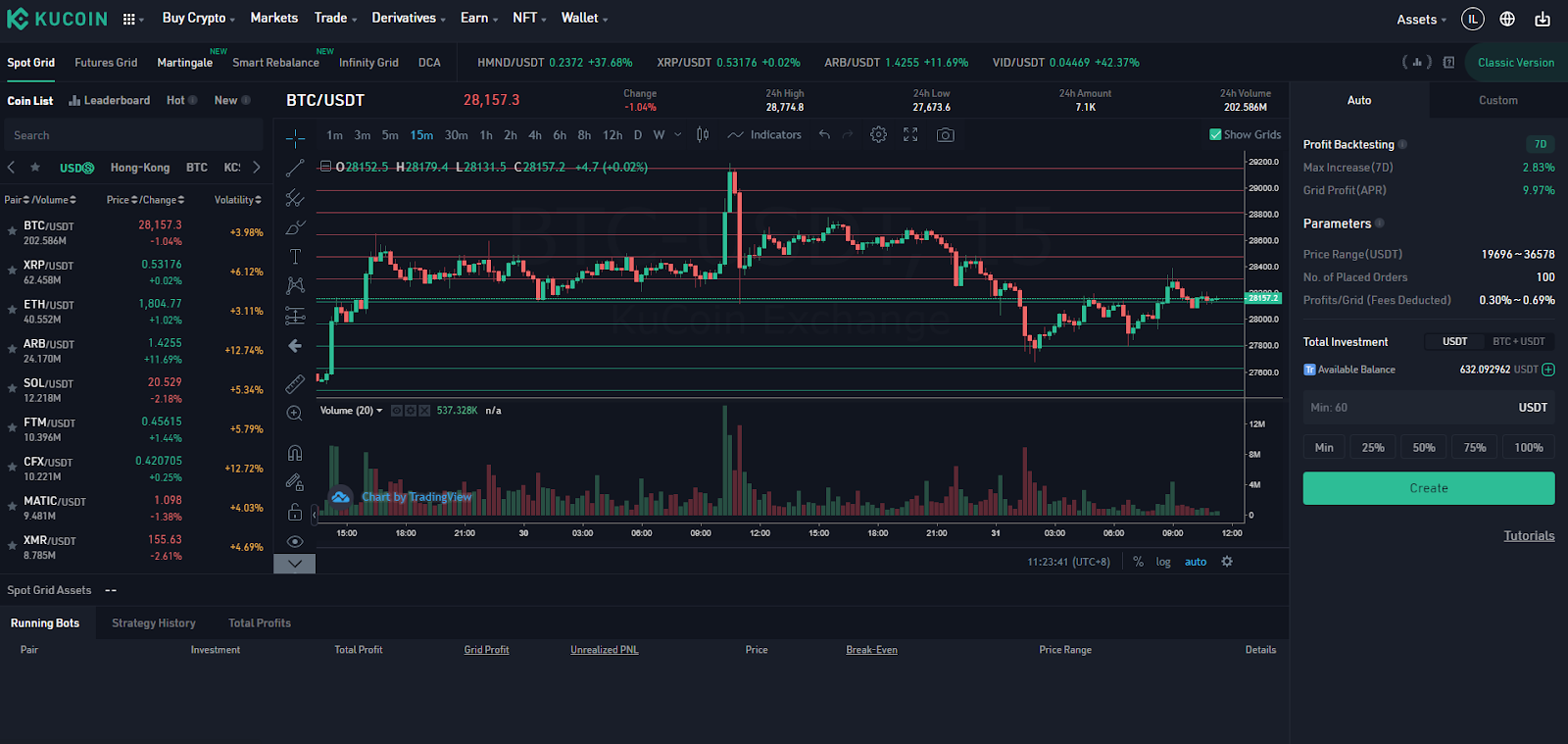The image size is (1568, 744).
Task: Take a chart snapshot with camera icon
Action: pos(946,135)
